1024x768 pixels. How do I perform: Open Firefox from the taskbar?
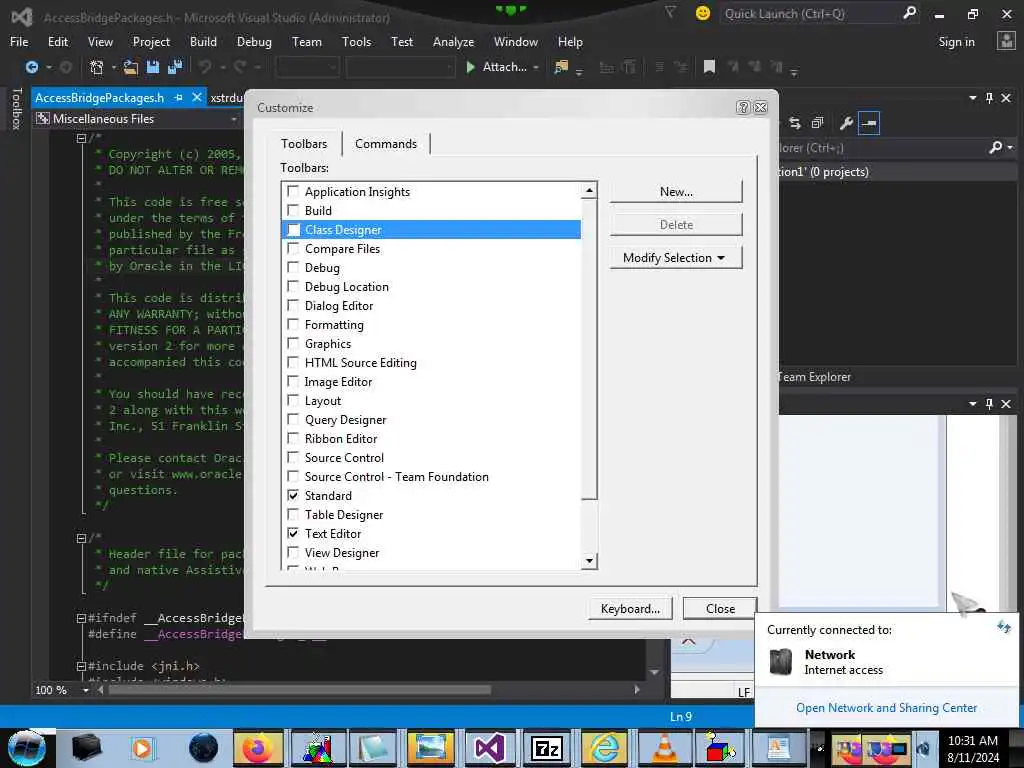coord(257,748)
